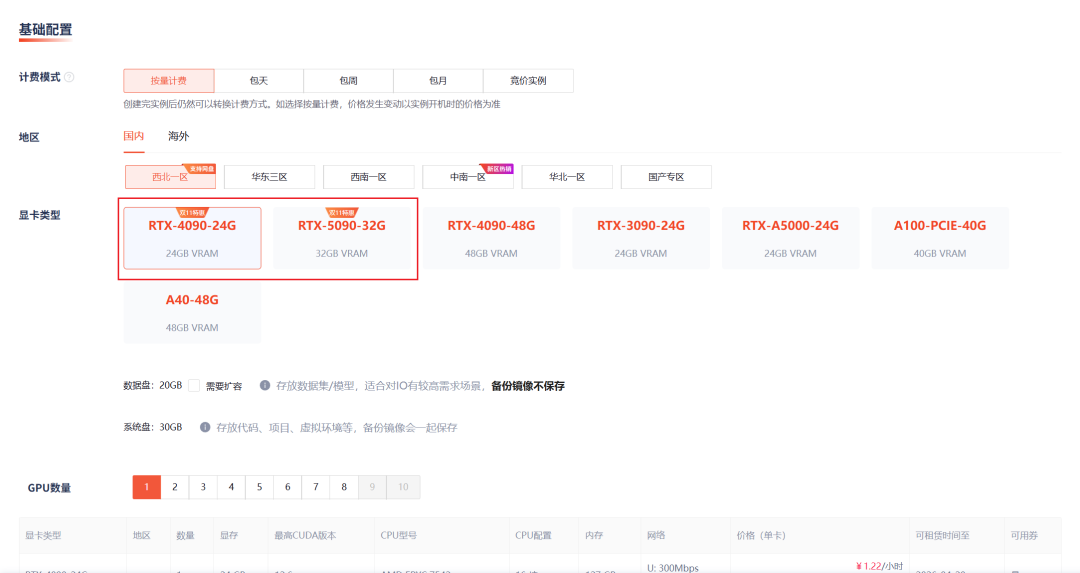The height and width of the screenshot is (573, 1080).
Task: Choose the 西北一区 region
Action: point(170,177)
